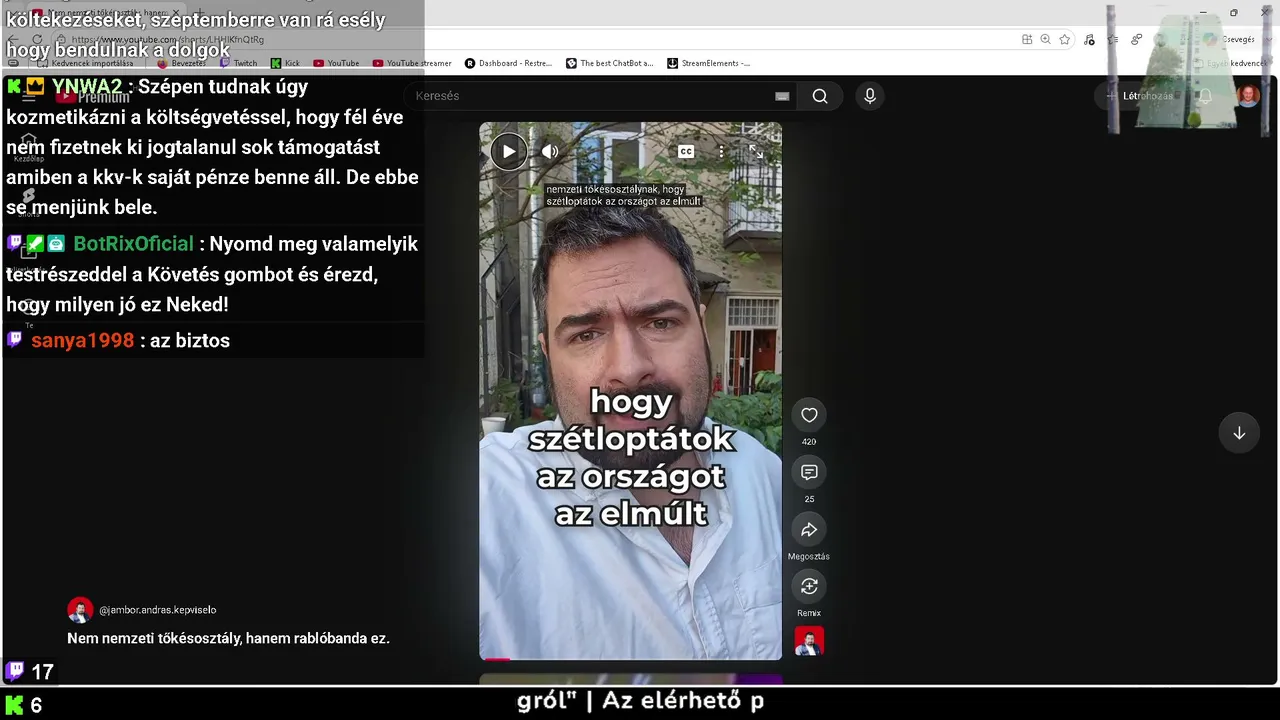Image resolution: width=1280 pixels, height=720 pixels.
Task: Open the comments with 25 replies
Action: 809,472
